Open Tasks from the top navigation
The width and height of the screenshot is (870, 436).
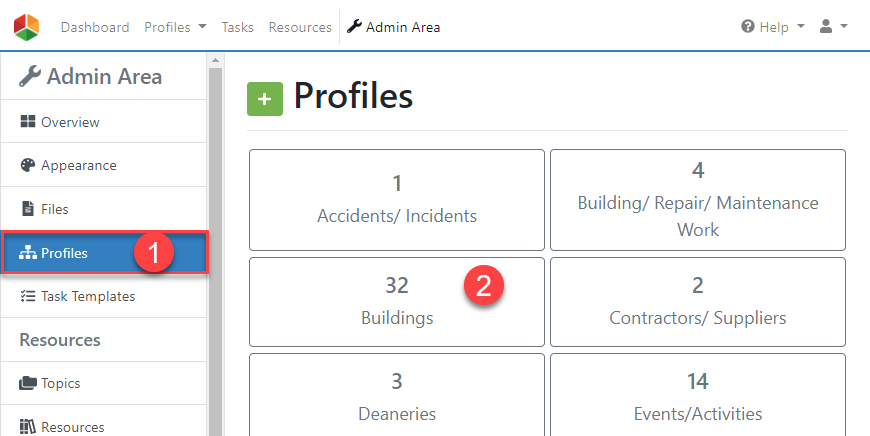[x=238, y=27]
